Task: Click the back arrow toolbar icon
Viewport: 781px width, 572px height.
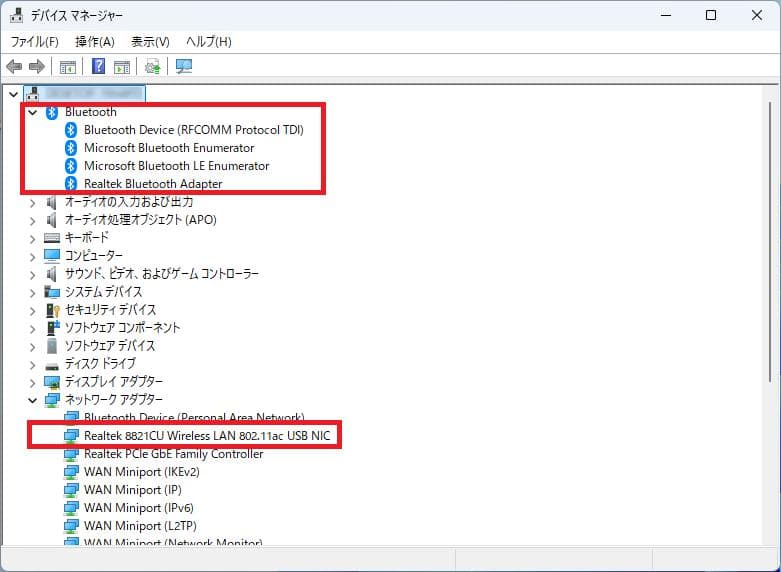Action: (14, 67)
